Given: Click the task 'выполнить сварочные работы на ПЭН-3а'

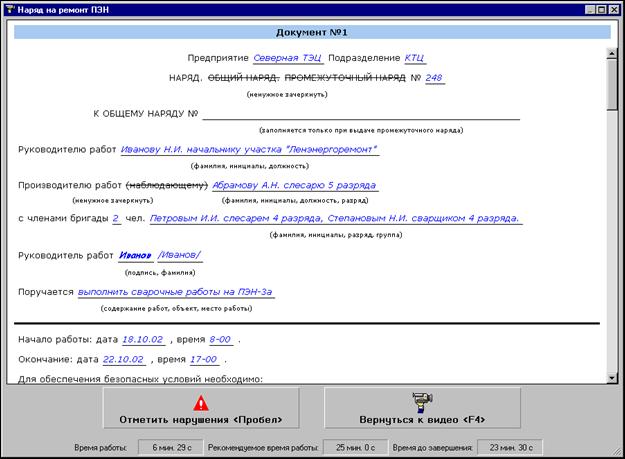Looking at the screenshot, I should coord(175,292).
